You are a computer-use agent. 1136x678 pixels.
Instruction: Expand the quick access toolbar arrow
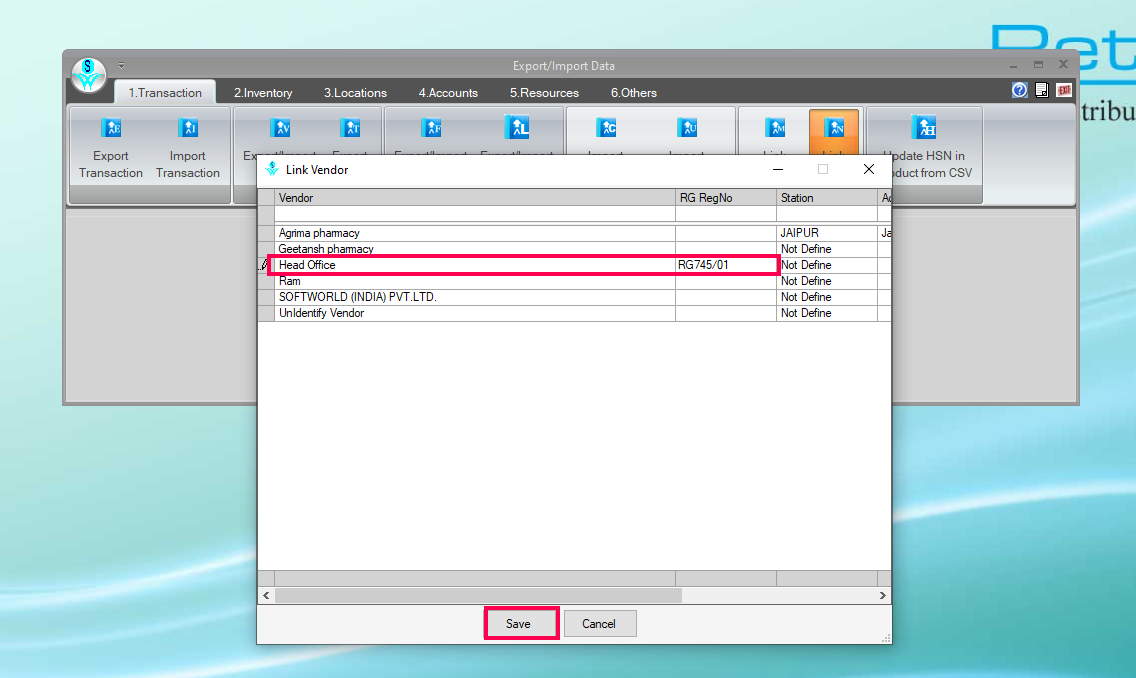click(121, 66)
